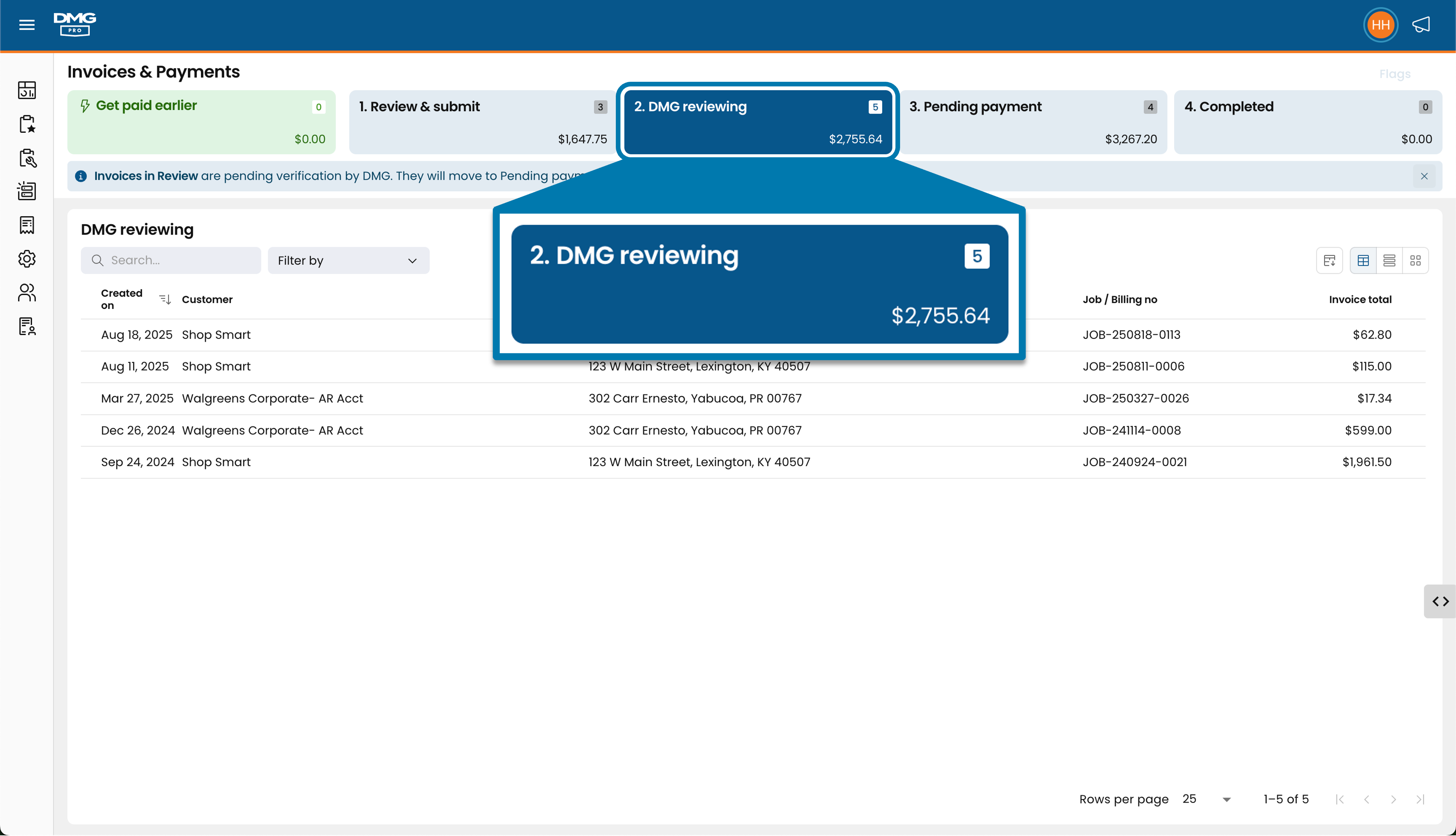Switch to list rows view
The height and width of the screenshot is (836, 1456).
pyautogui.click(x=1389, y=261)
